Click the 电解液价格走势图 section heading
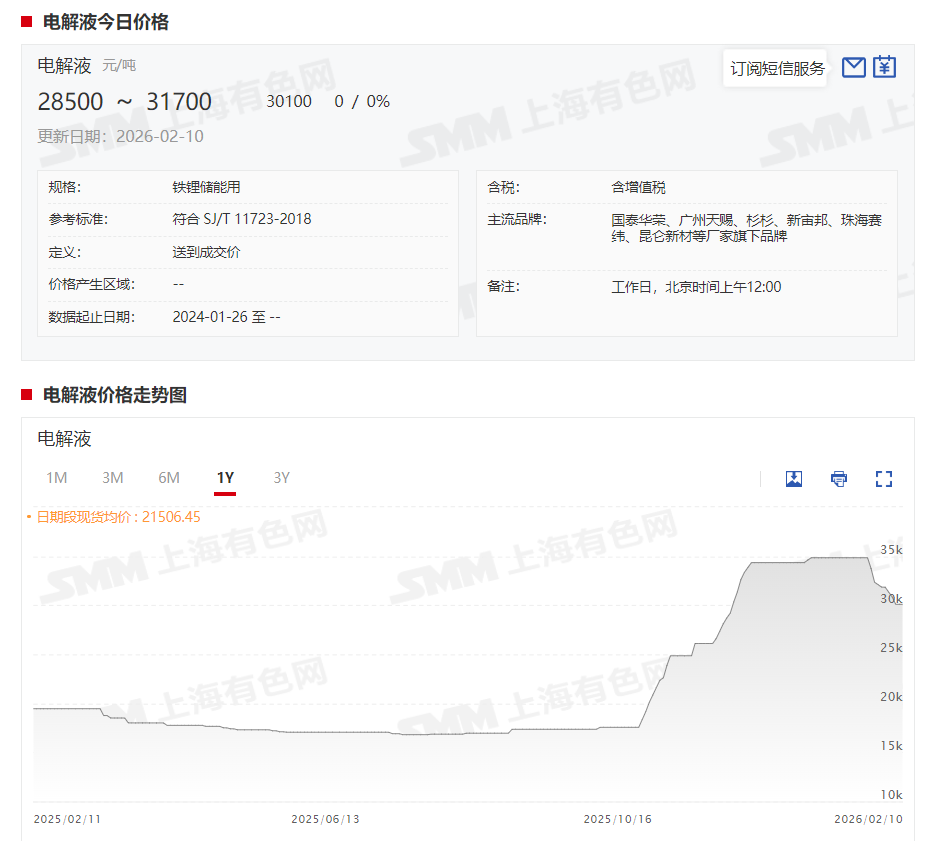The height and width of the screenshot is (841, 925). [115, 395]
